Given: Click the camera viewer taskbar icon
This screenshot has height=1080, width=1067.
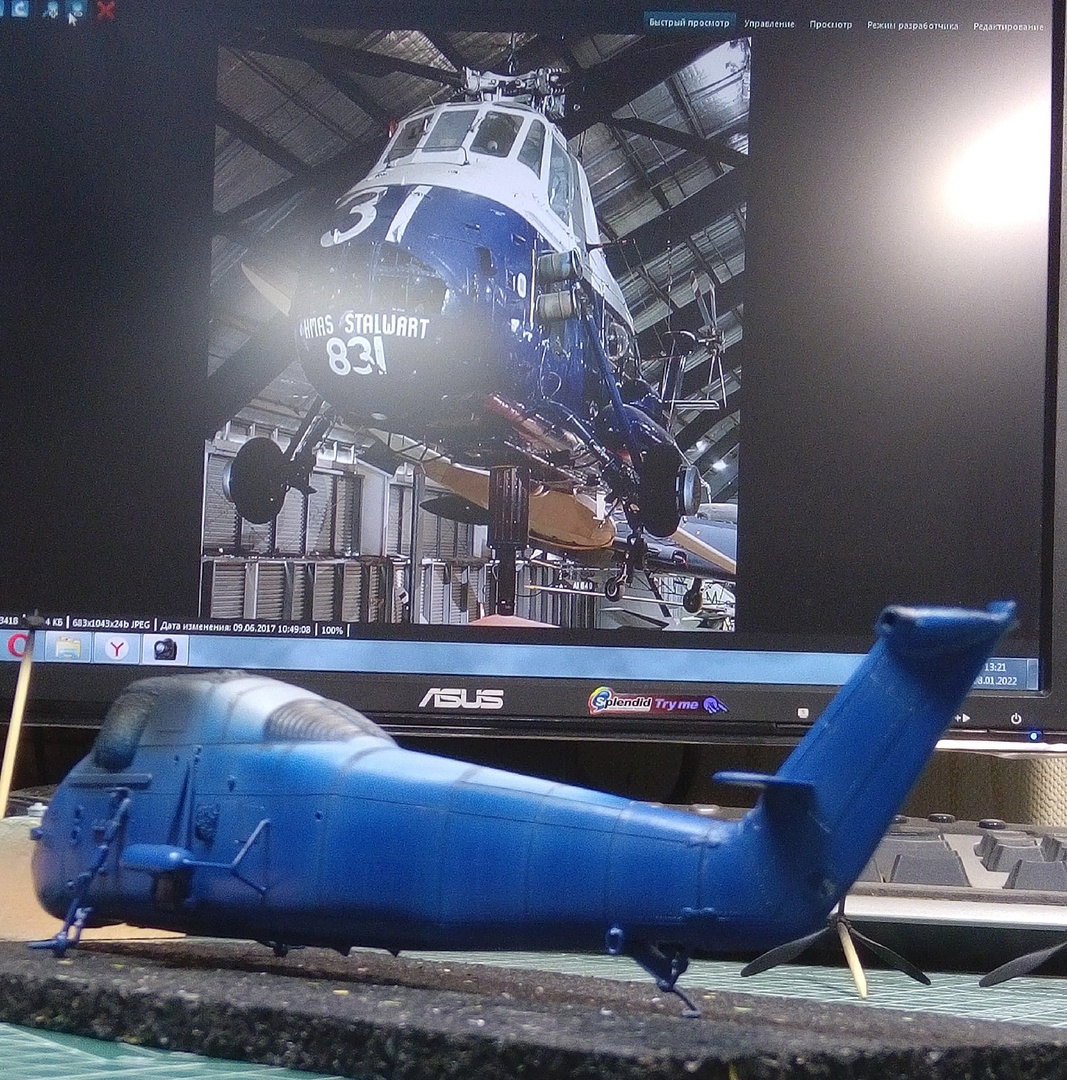Looking at the screenshot, I should pos(164,648).
